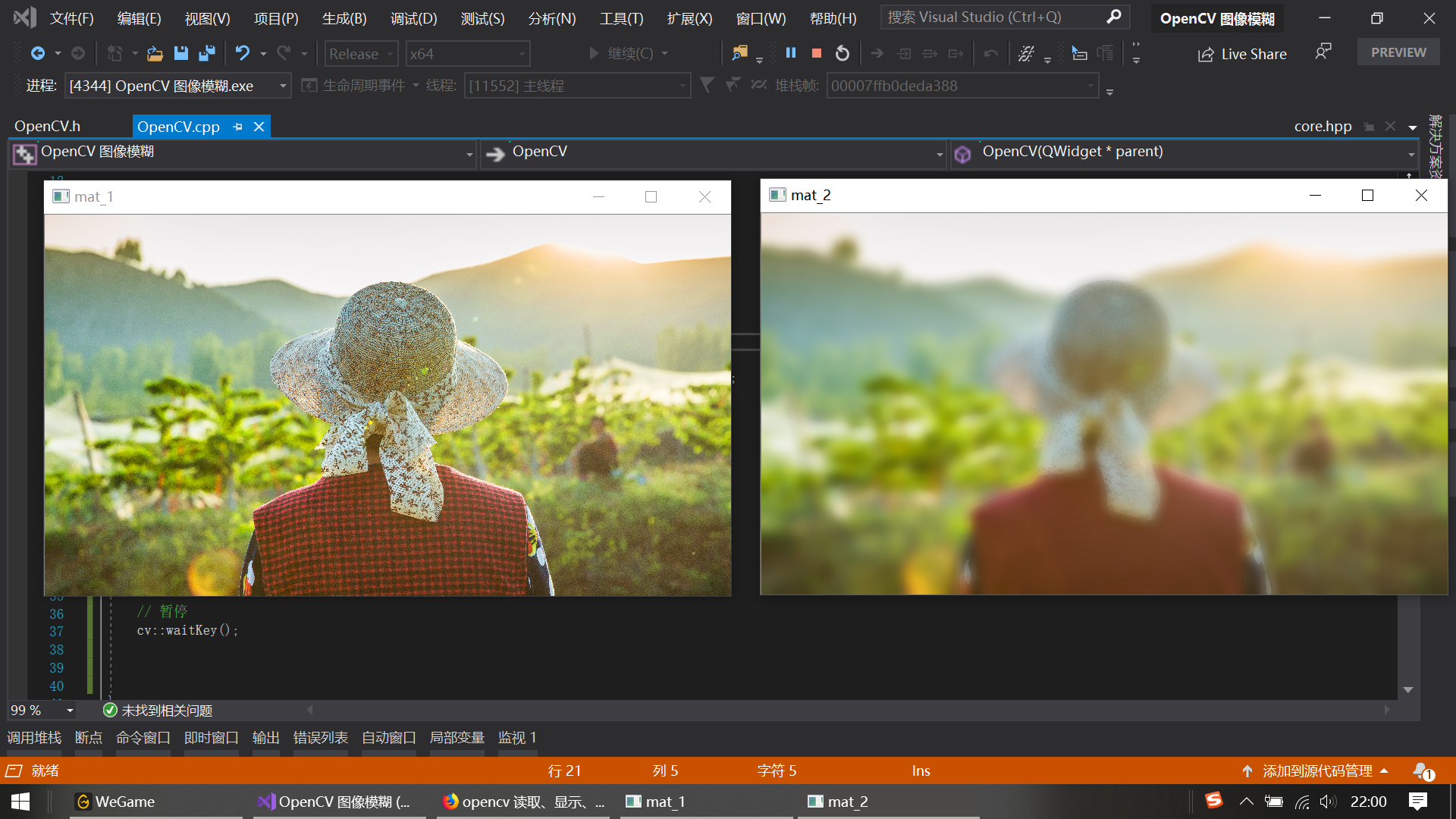
Task: Click the horizontal scrollbar under the editor
Action: (849, 710)
